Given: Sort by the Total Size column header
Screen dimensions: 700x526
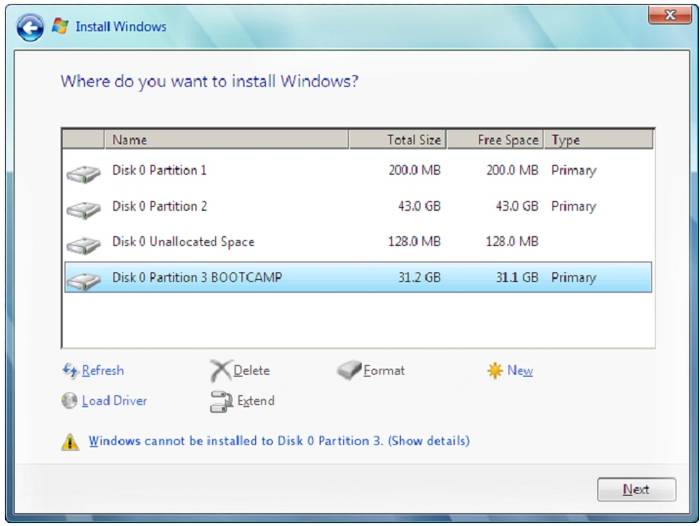Looking at the screenshot, I should [397, 140].
